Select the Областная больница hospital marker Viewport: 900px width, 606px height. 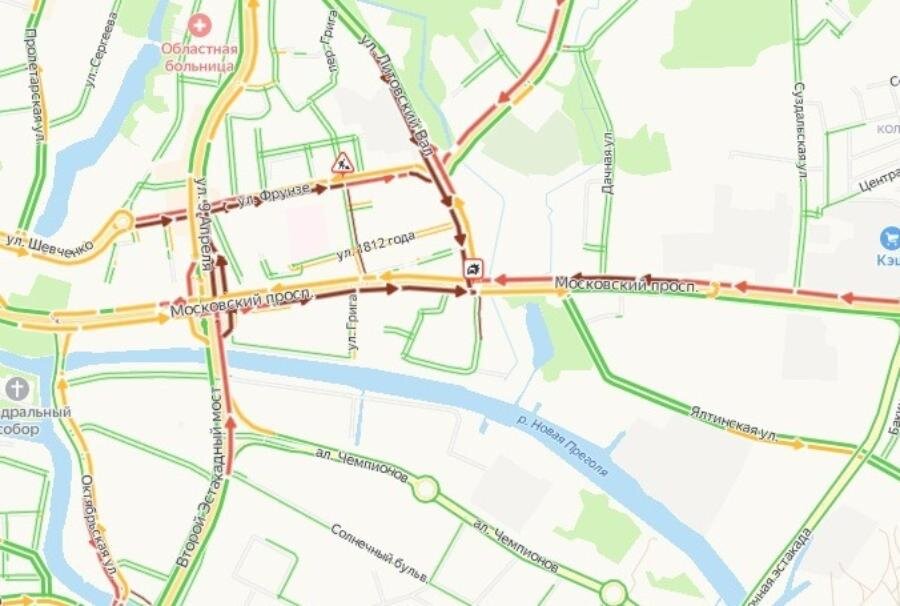[200, 25]
